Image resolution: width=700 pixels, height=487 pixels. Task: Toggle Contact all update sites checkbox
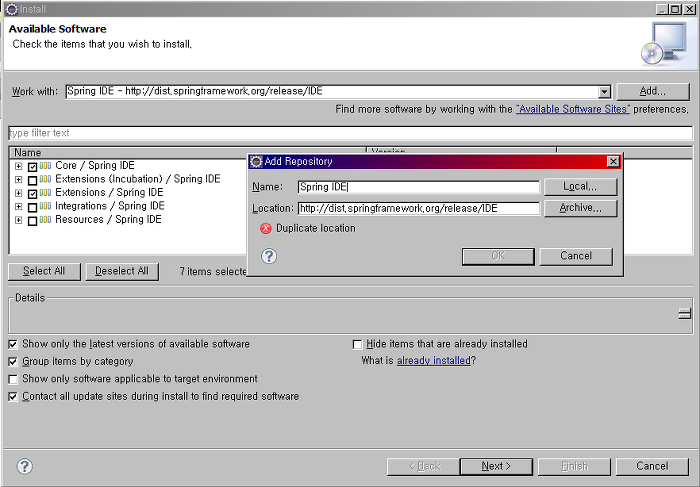[13, 396]
